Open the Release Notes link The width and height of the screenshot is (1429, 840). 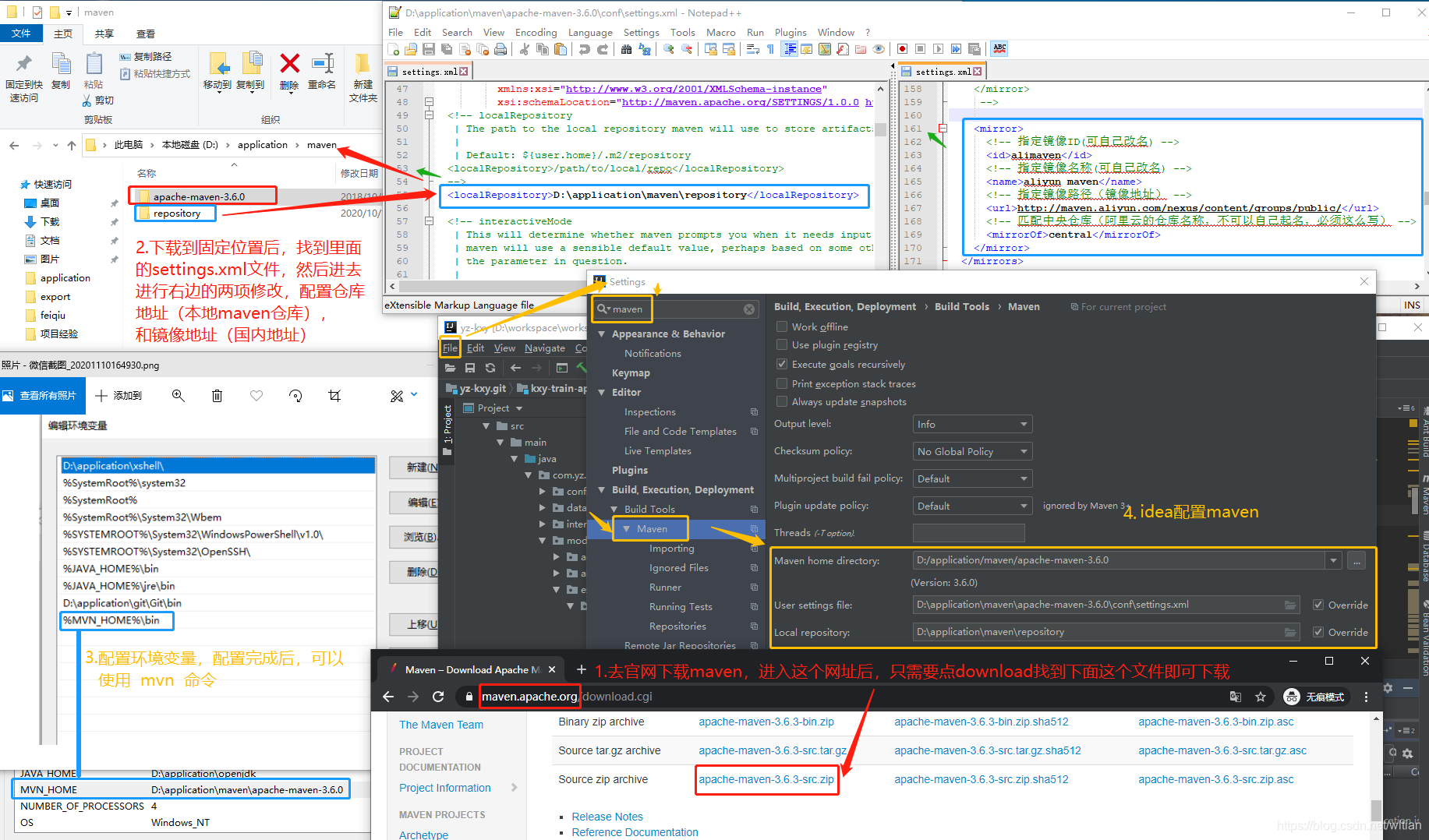click(x=607, y=817)
